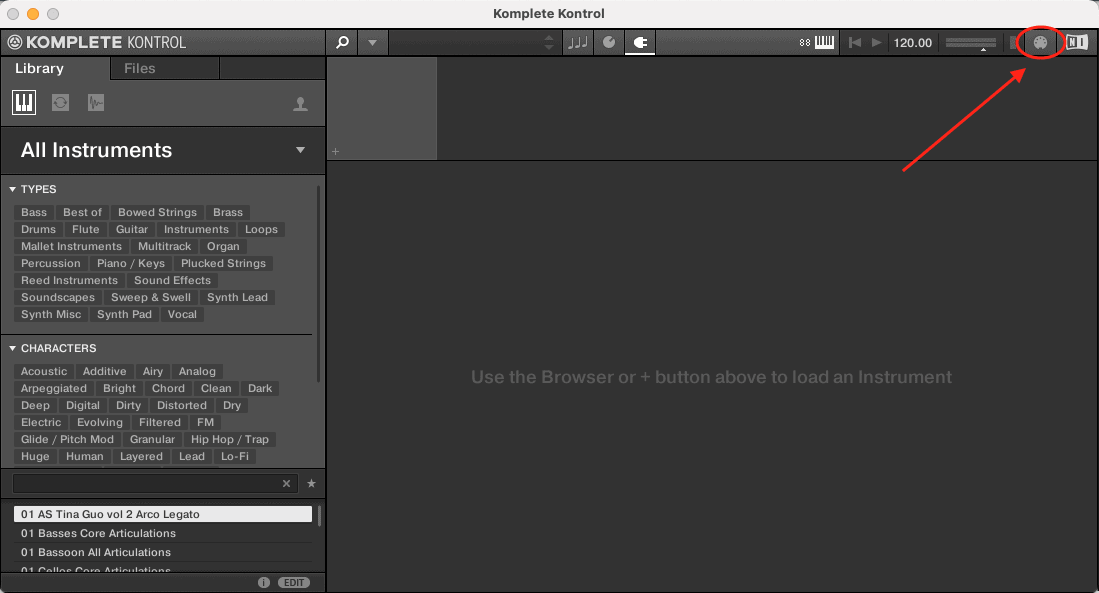Select the Guitar type tag
This screenshot has height=593, width=1099.
click(x=132, y=229)
